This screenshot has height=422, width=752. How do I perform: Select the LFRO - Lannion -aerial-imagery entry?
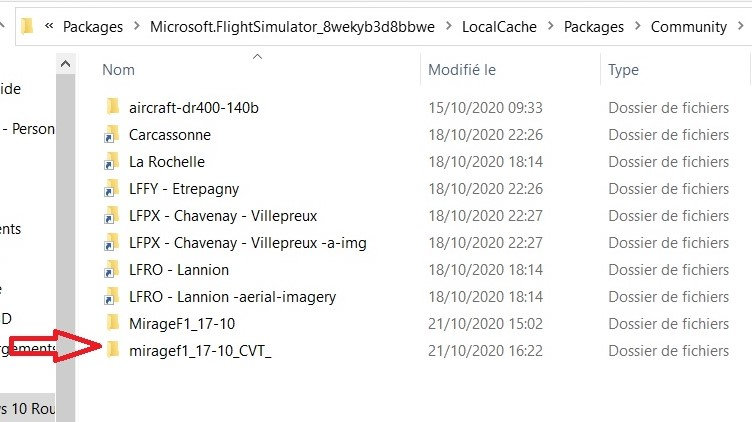[232, 297]
